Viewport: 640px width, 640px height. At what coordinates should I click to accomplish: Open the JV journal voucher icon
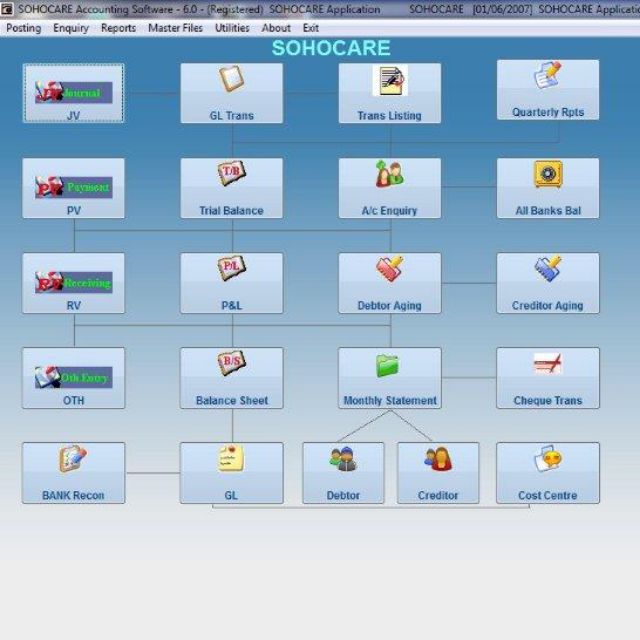coord(74,92)
